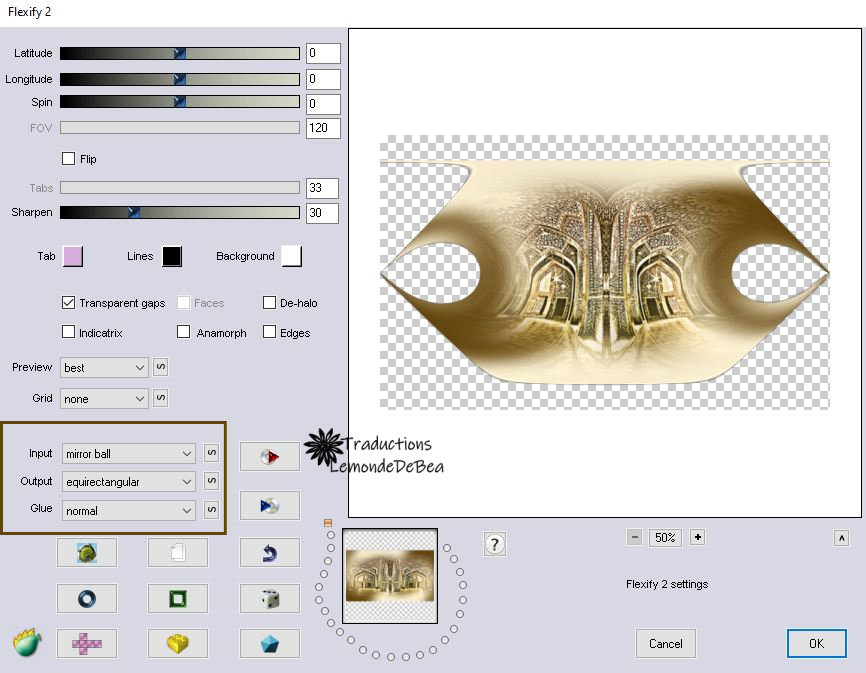Click the large warped preview image

[x=605, y=272]
